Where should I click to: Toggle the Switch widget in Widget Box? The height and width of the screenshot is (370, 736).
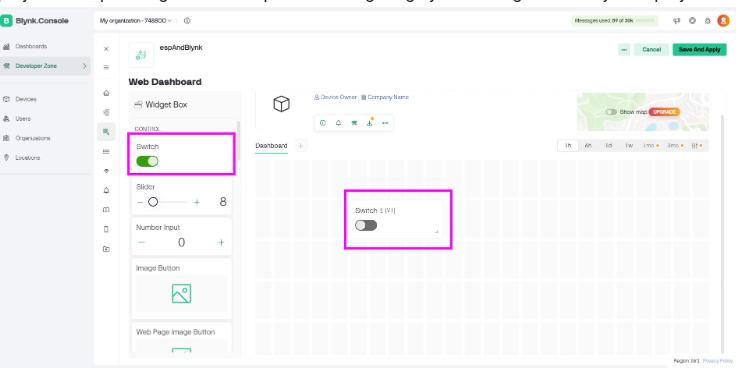tap(147, 162)
